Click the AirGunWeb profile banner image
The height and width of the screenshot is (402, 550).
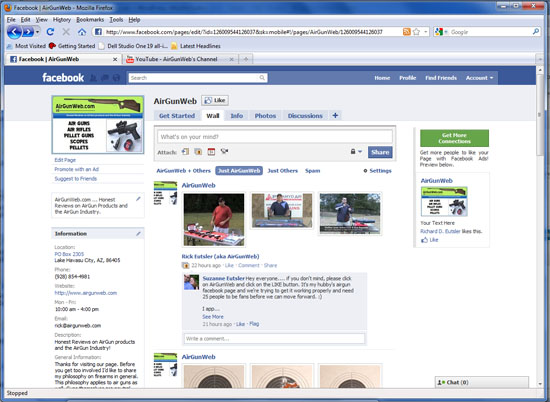tap(98, 125)
